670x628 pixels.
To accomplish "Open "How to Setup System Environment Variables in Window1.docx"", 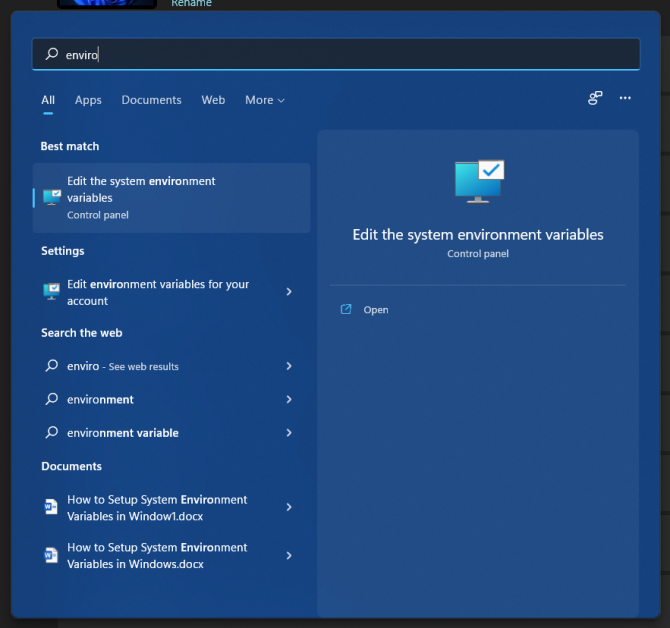I will coord(160,508).
